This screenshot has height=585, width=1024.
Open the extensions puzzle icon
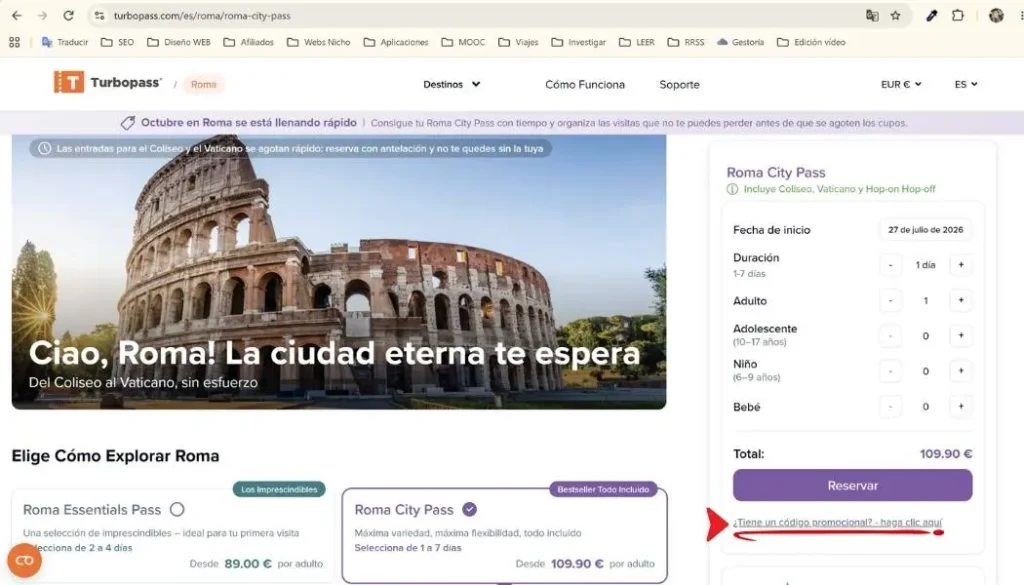click(957, 16)
